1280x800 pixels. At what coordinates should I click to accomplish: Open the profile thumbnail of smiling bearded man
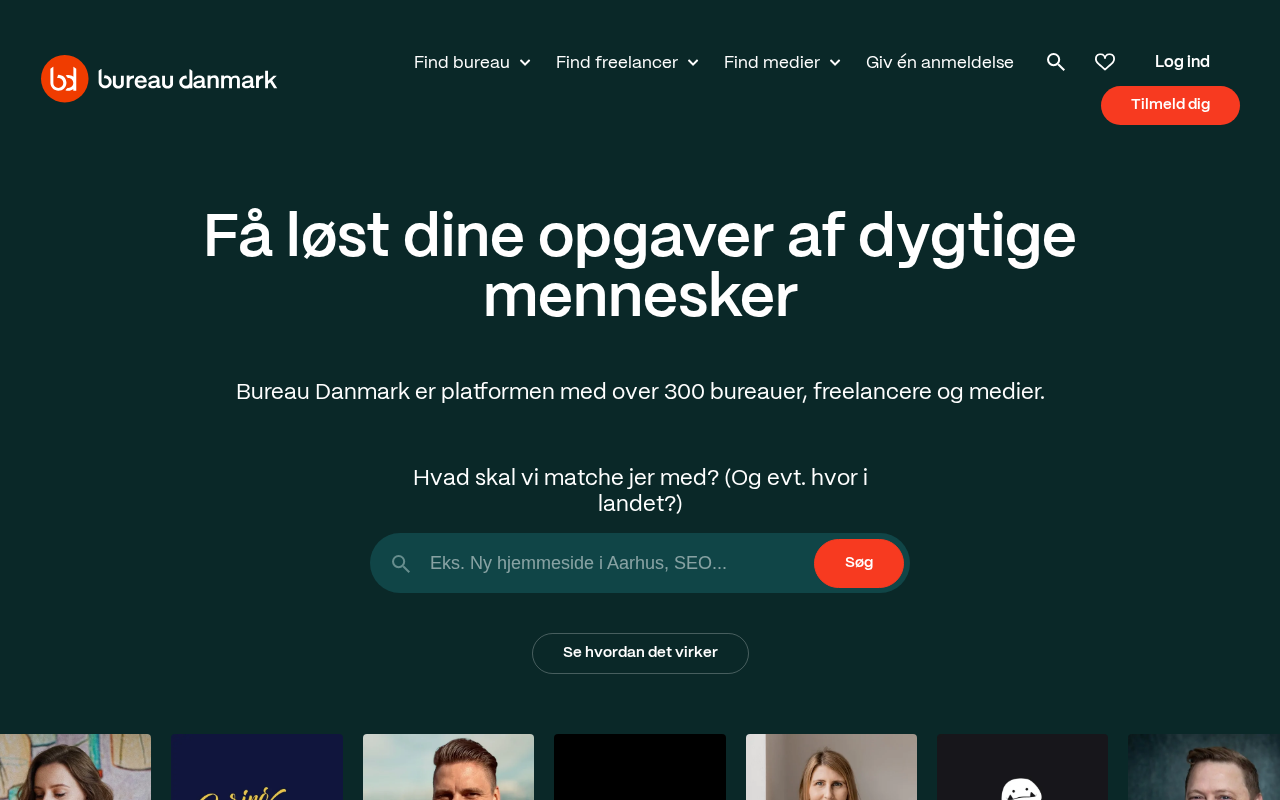point(448,767)
